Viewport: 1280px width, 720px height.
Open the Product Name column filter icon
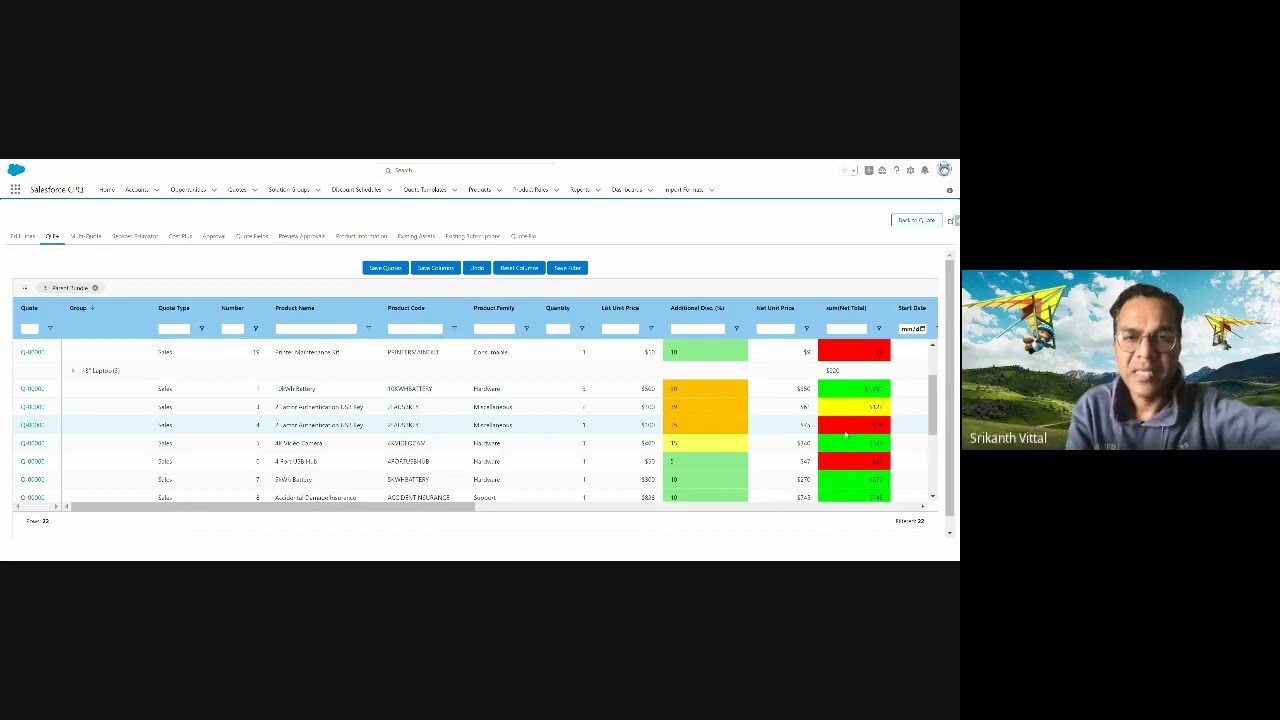pyautogui.click(x=368, y=329)
